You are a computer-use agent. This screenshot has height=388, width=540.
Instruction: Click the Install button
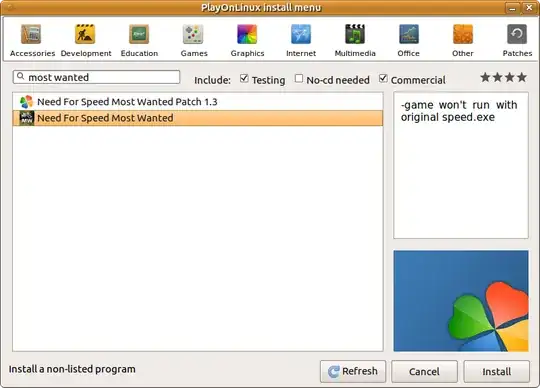[x=497, y=371]
